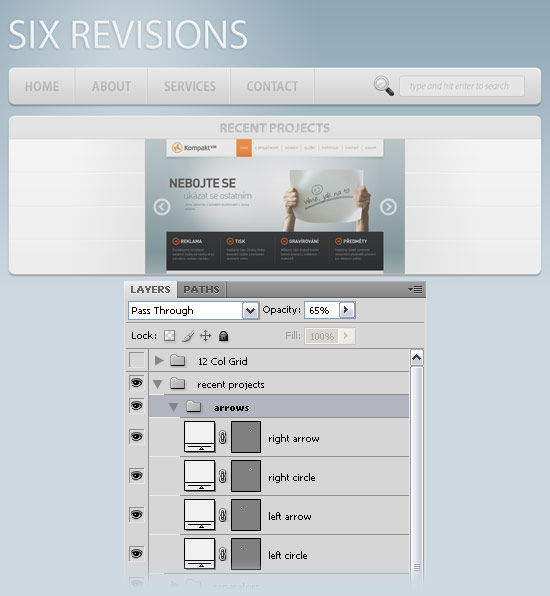Screen dimensions: 550x596
Task: Switch to the Paths tab
Action: (x=201, y=290)
